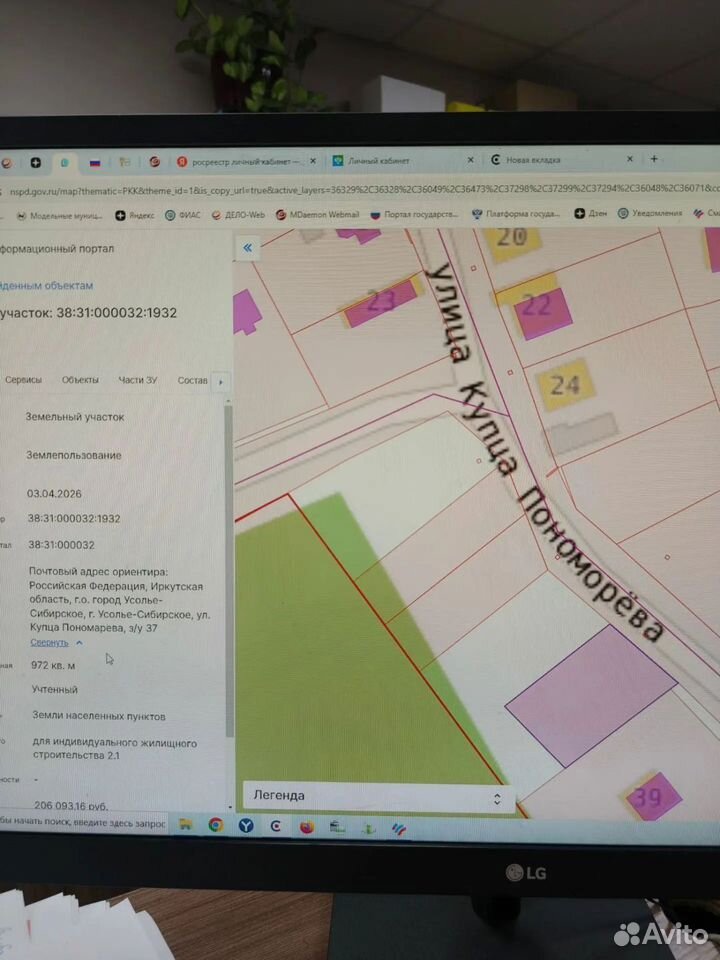
Task: Open Yandex Browser from the taskbar
Action: click(x=246, y=826)
